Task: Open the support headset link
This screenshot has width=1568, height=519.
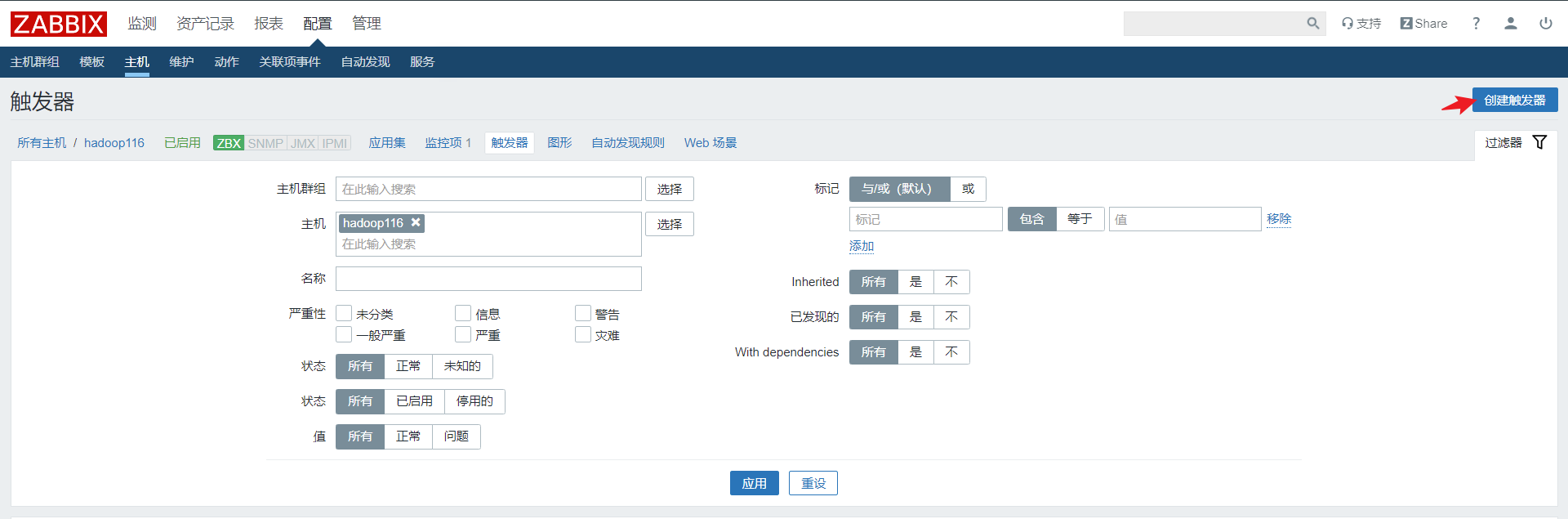Action: pos(1361,24)
